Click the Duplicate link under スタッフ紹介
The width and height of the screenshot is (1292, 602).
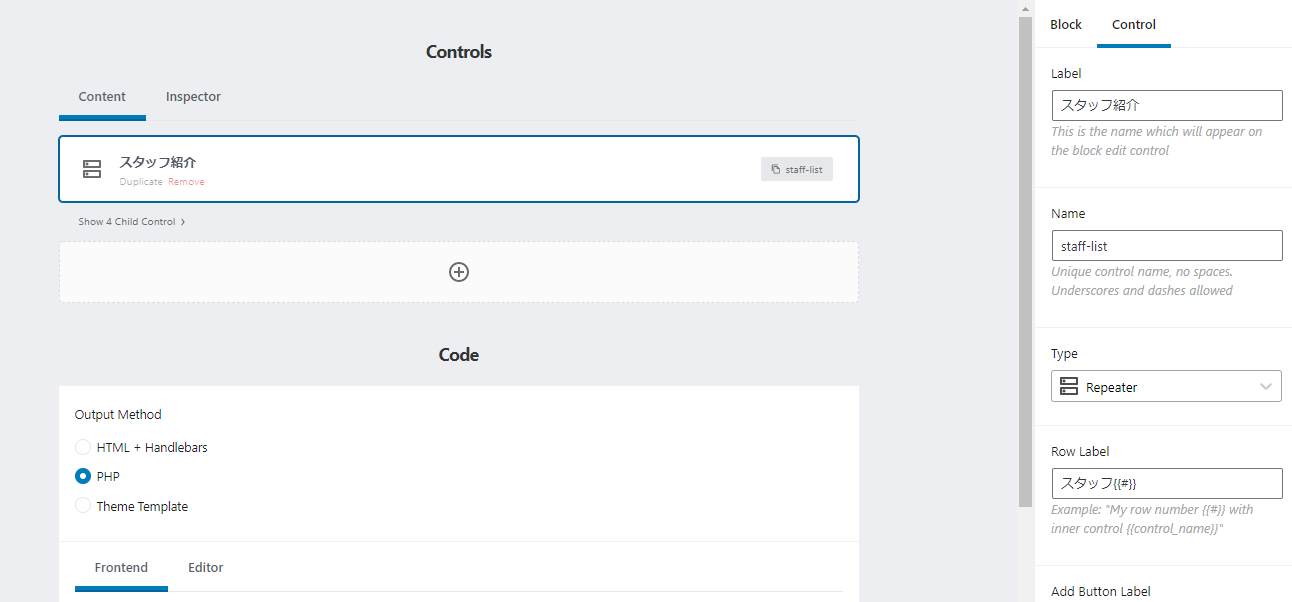click(x=141, y=182)
